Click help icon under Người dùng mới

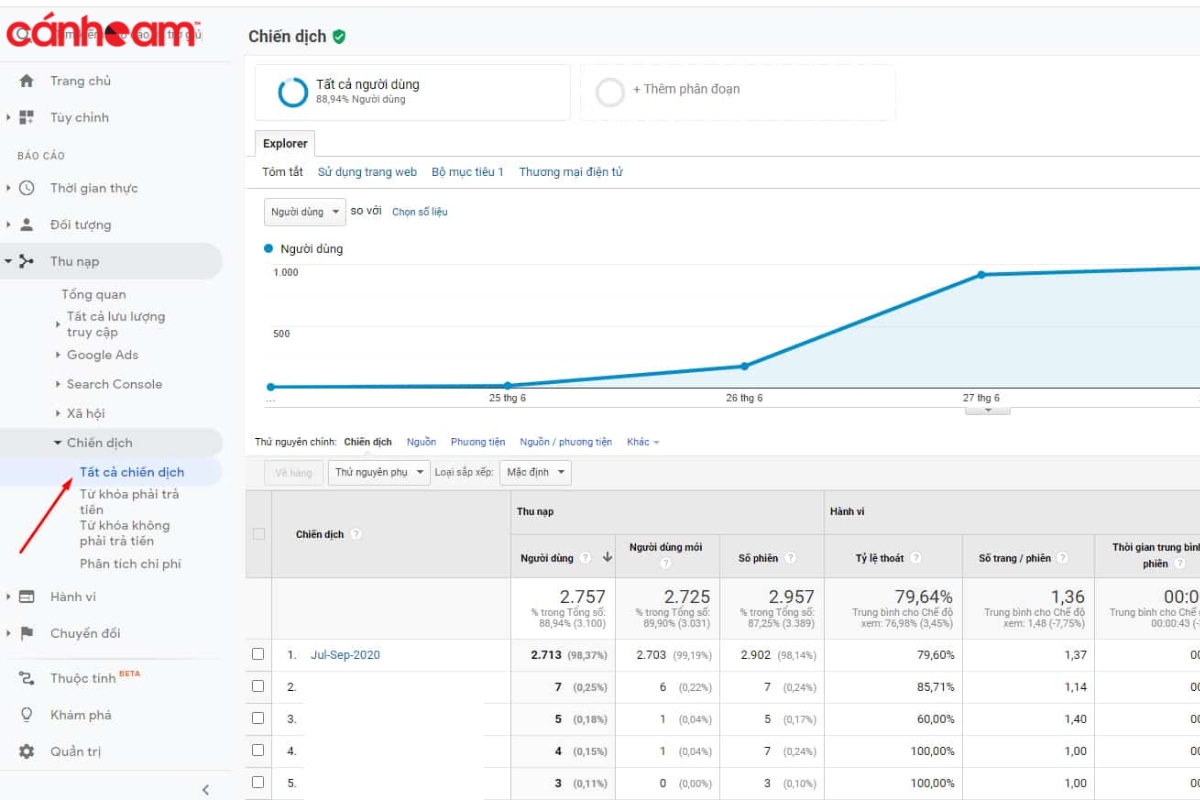pyautogui.click(x=666, y=564)
